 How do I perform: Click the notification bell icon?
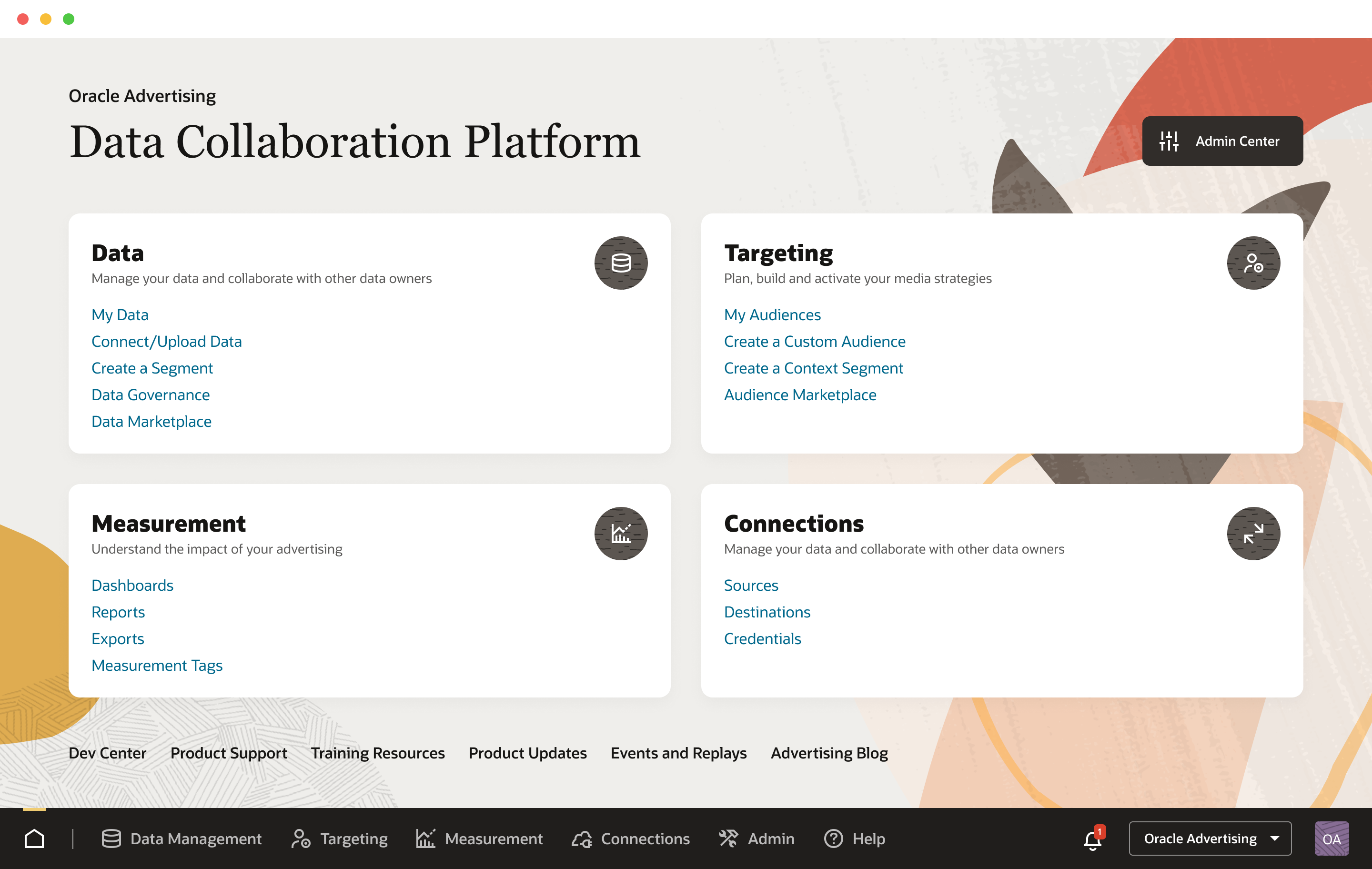[1092, 839]
